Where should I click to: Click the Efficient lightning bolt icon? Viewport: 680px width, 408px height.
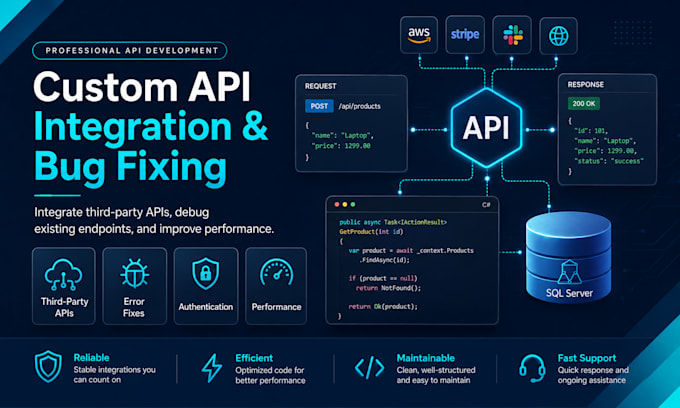(212, 368)
